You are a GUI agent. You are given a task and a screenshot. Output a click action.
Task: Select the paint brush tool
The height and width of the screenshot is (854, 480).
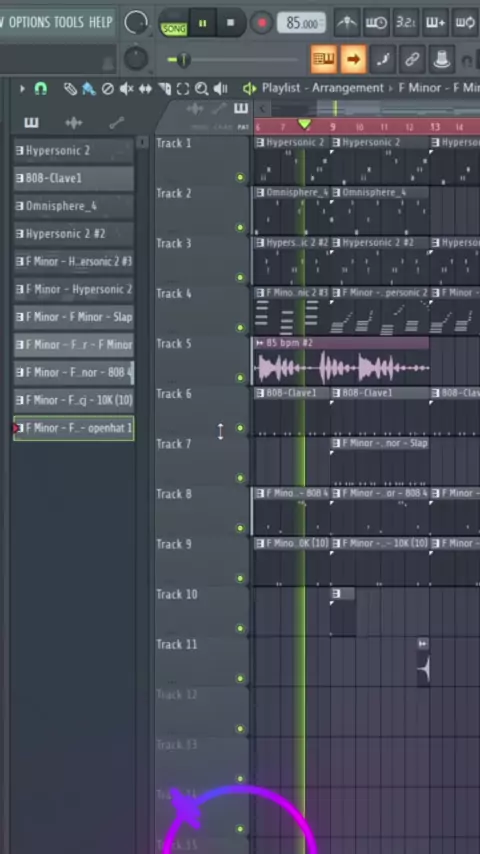click(89, 89)
